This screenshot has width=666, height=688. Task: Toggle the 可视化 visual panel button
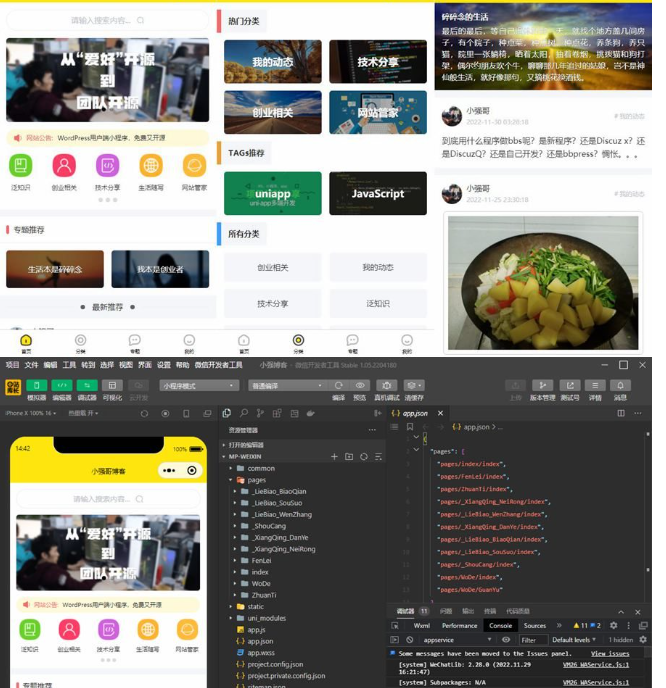click(112, 386)
